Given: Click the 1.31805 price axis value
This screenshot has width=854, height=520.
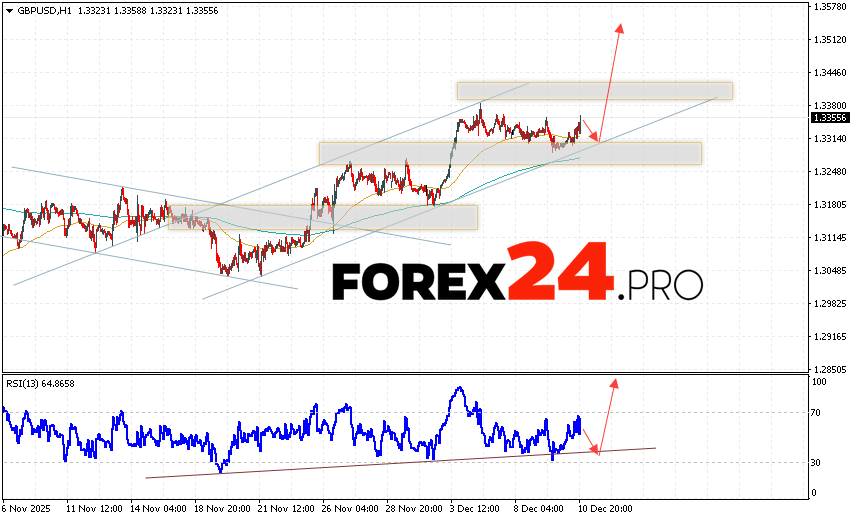Looking at the screenshot, I should point(831,205).
